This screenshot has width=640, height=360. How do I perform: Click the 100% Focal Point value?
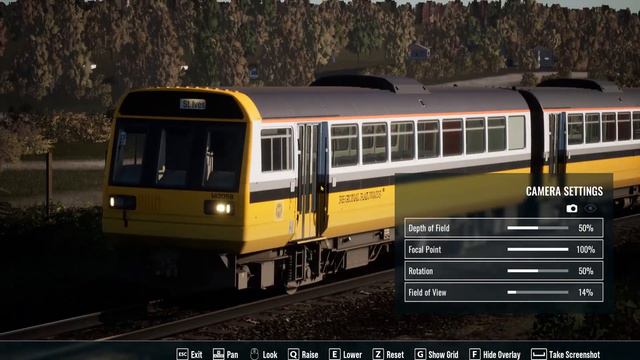point(585,249)
